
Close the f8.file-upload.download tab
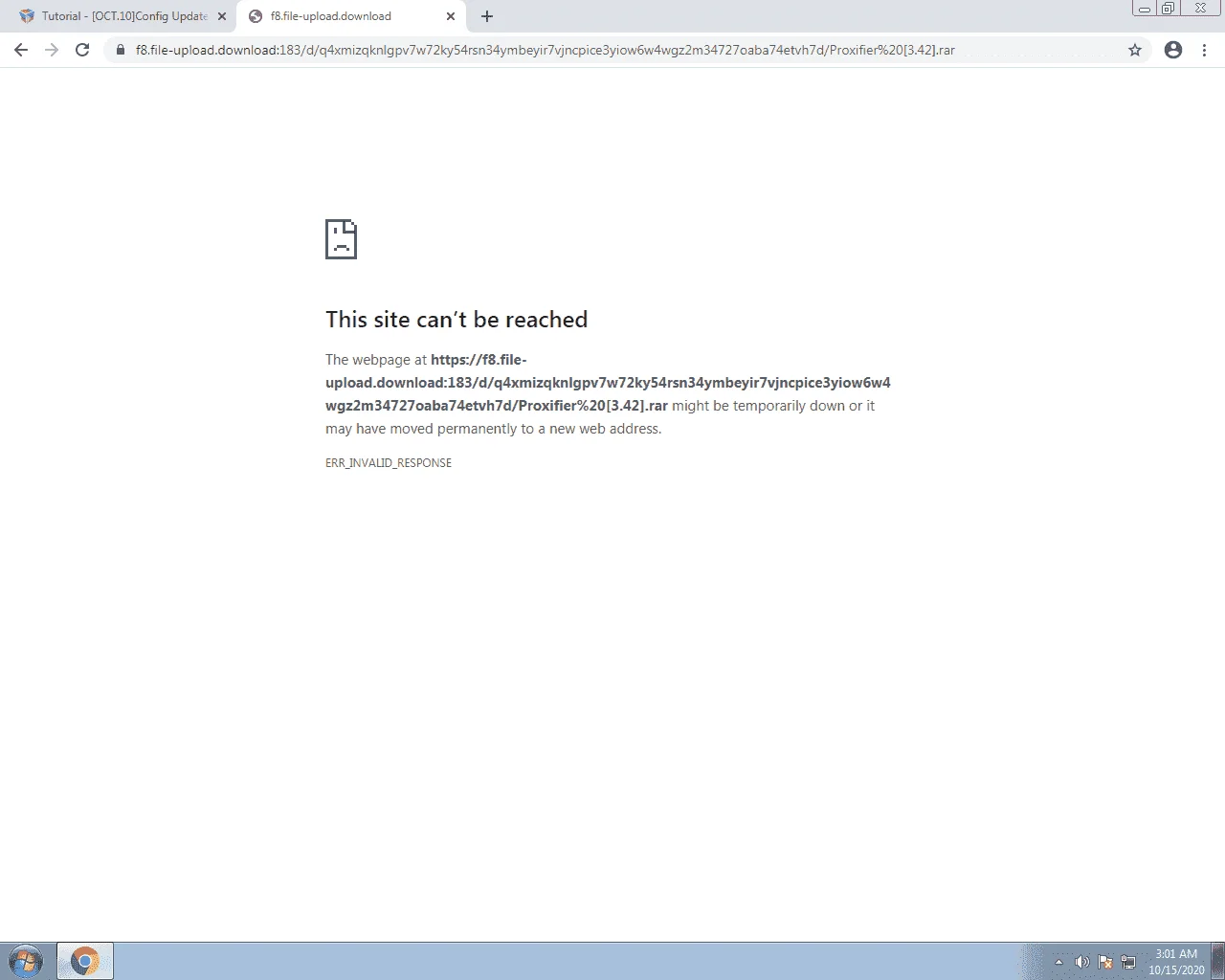pos(451,16)
